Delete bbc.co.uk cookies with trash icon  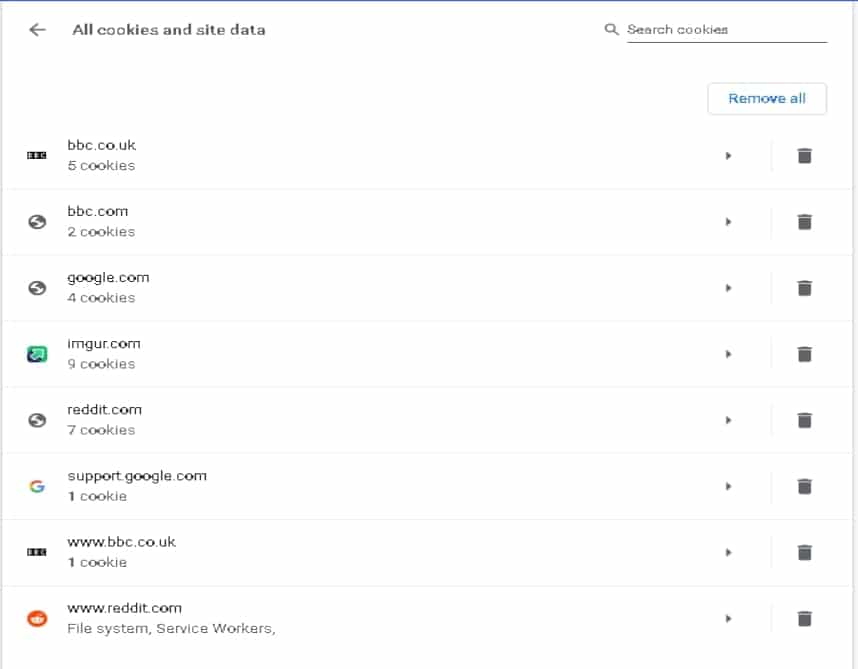804,156
